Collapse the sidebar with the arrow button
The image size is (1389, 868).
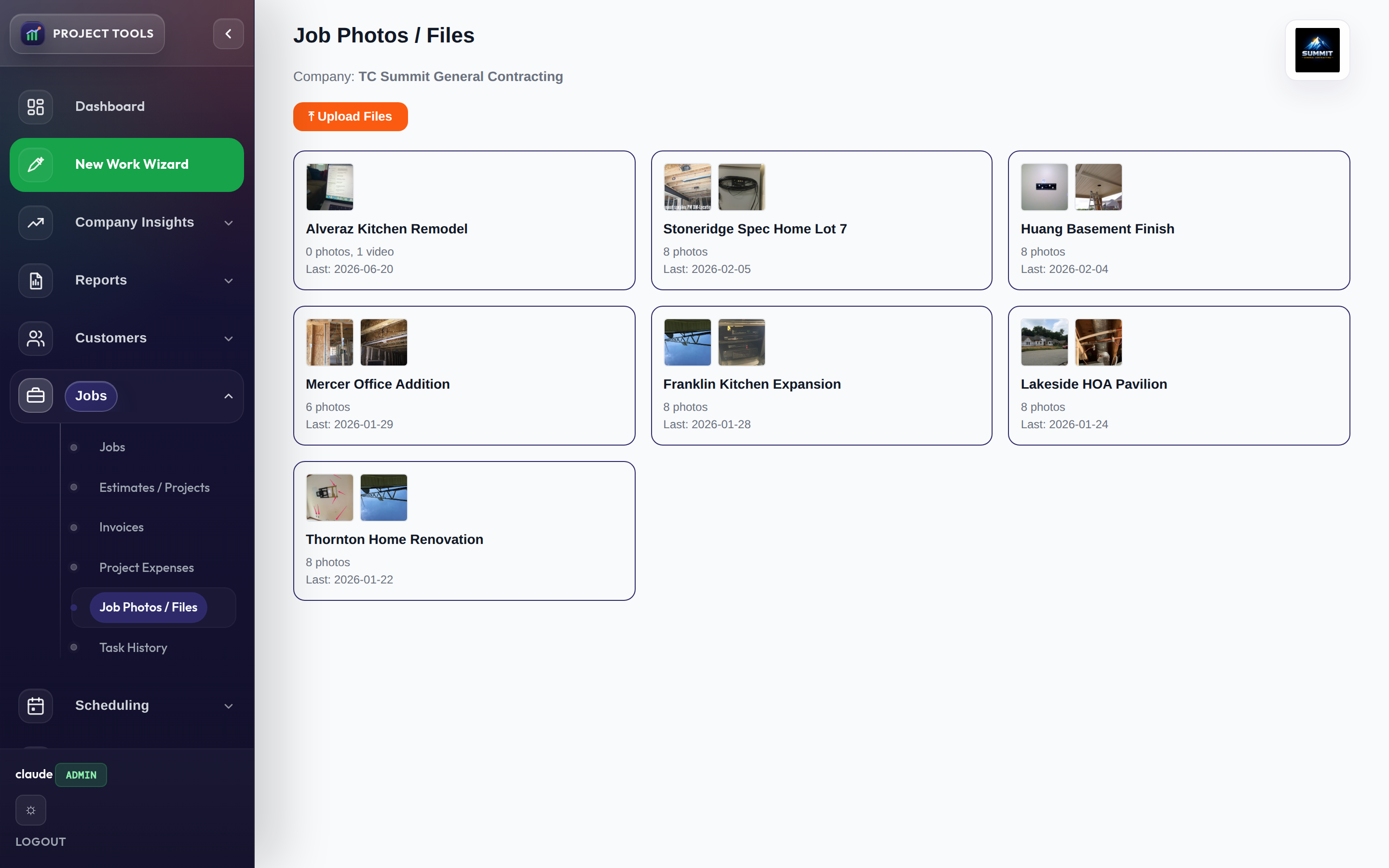229,34
